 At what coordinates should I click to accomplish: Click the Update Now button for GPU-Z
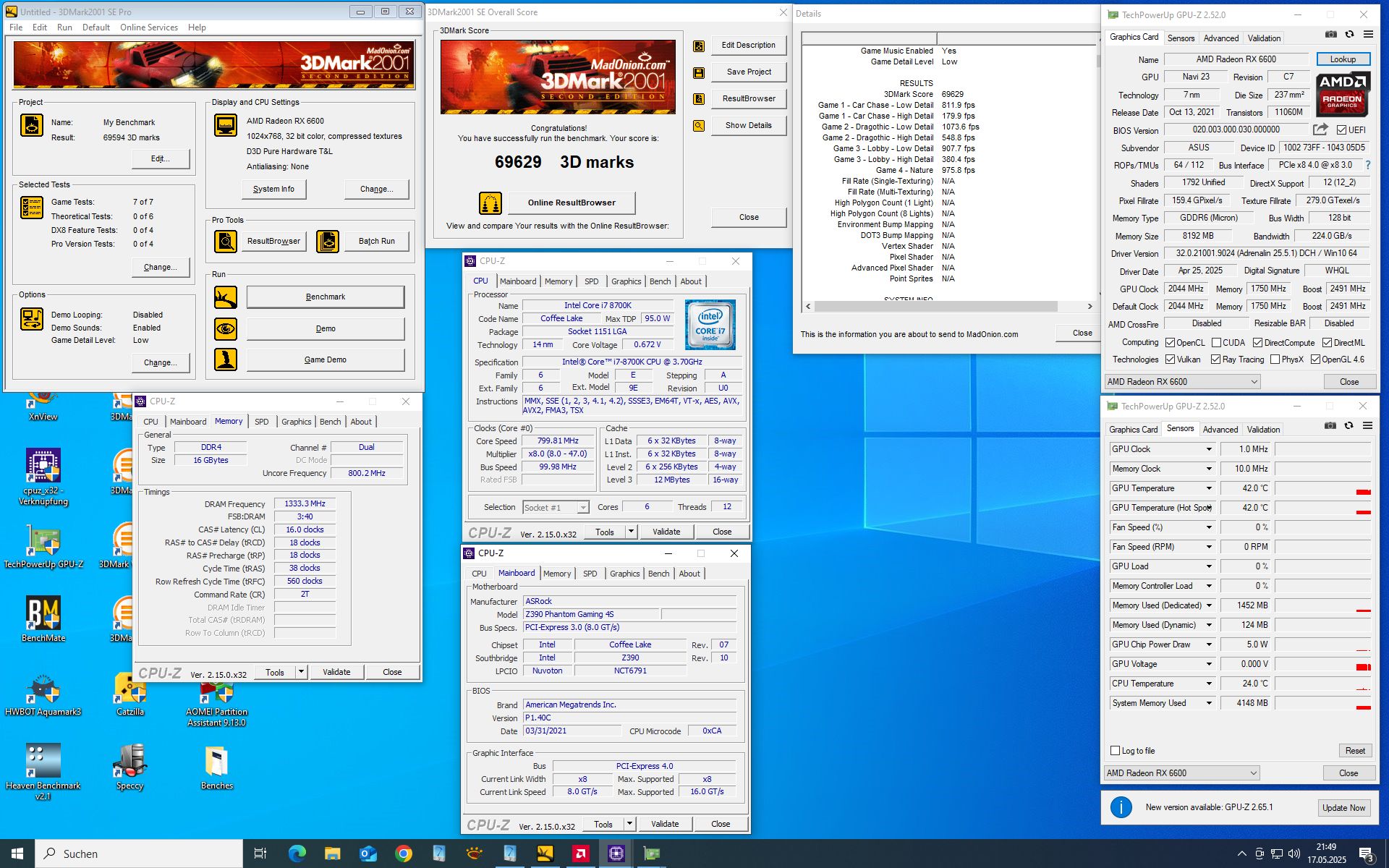pyautogui.click(x=1343, y=808)
